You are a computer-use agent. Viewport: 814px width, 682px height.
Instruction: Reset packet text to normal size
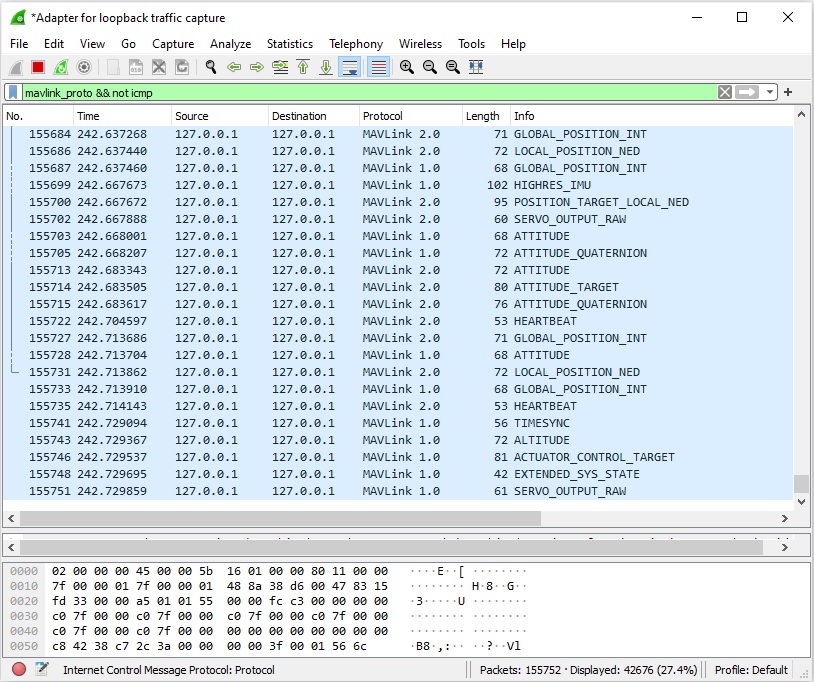(453, 67)
